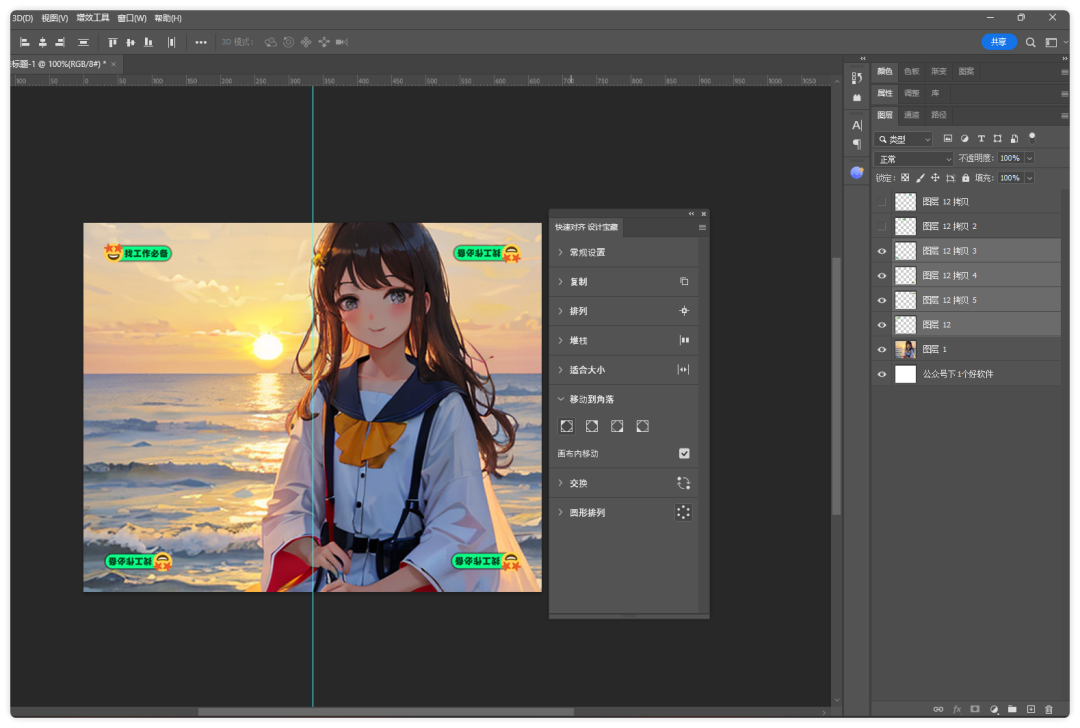
Task: Click the align left edges icon
Action: point(24,42)
